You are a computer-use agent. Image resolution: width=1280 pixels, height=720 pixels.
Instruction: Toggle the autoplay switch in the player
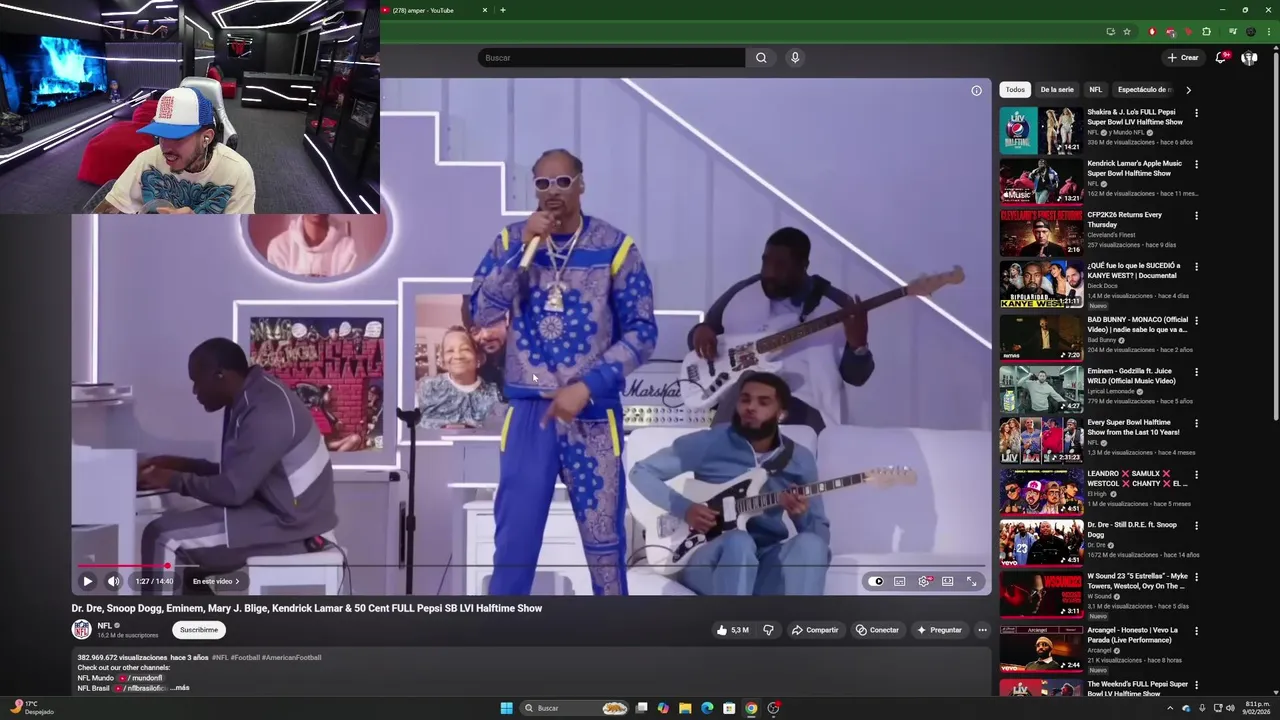(x=877, y=581)
